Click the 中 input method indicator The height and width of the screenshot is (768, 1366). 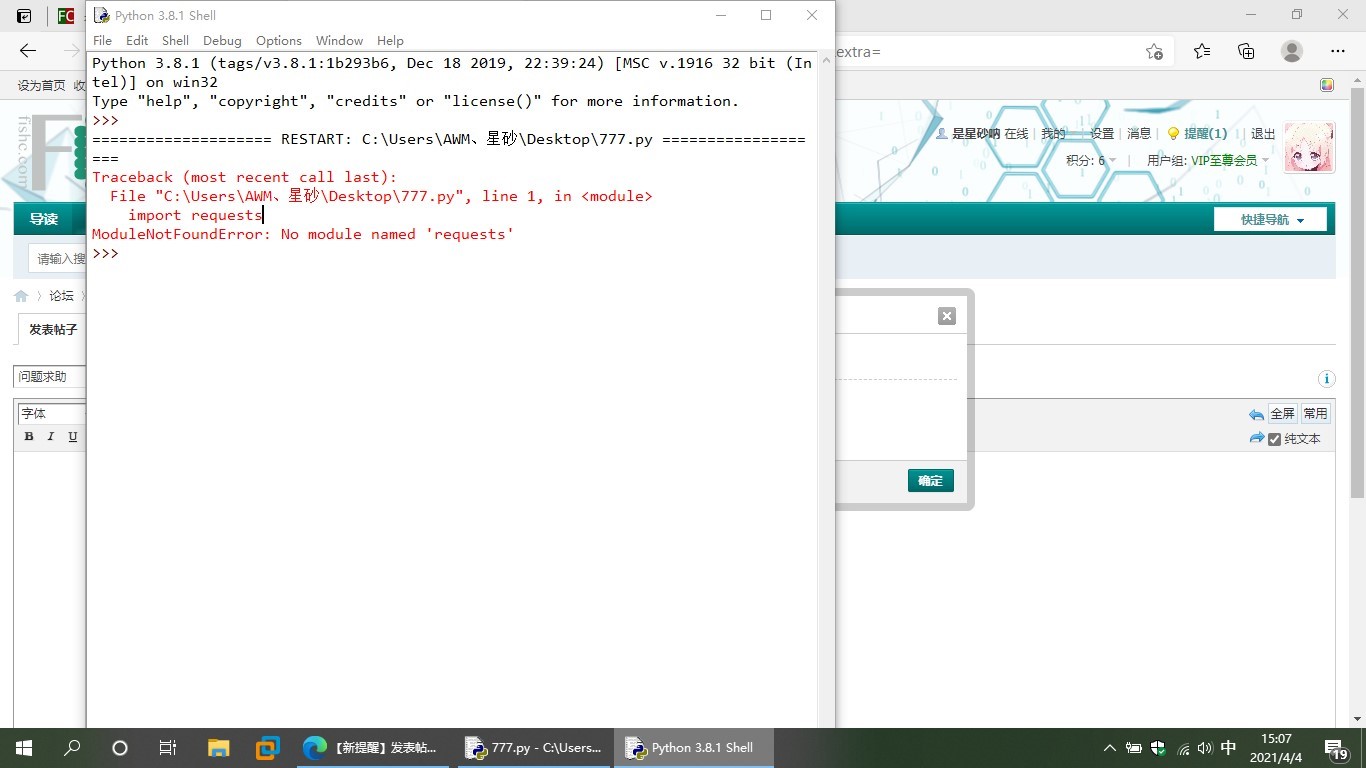(x=1229, y=748)
